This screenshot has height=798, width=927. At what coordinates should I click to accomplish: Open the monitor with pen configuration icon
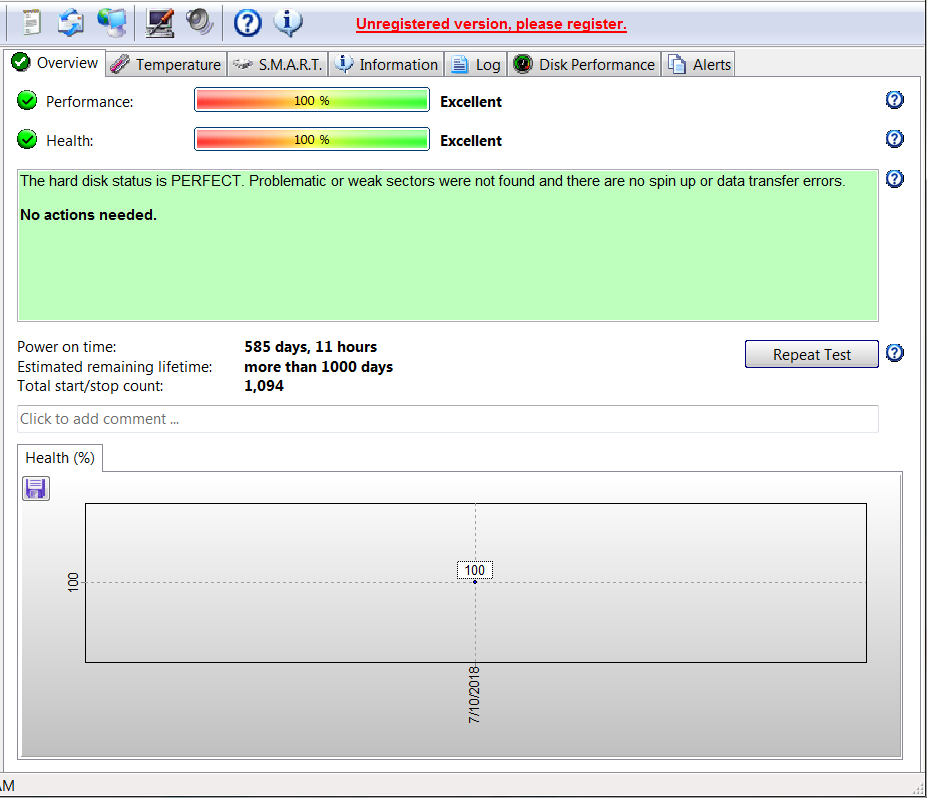coord(160,23)
